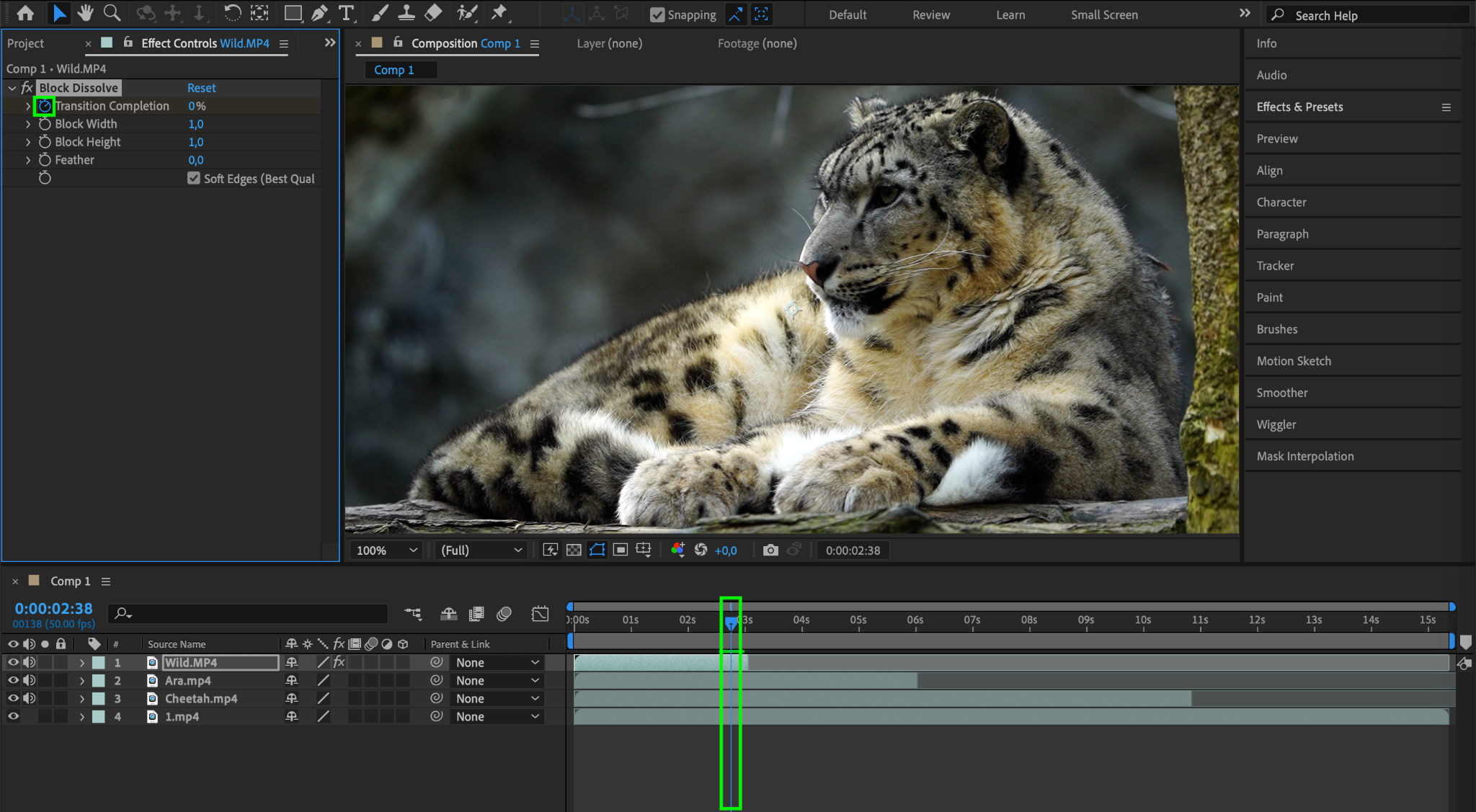Select the Type tool

pyautogui.click(x=347, y=13)
